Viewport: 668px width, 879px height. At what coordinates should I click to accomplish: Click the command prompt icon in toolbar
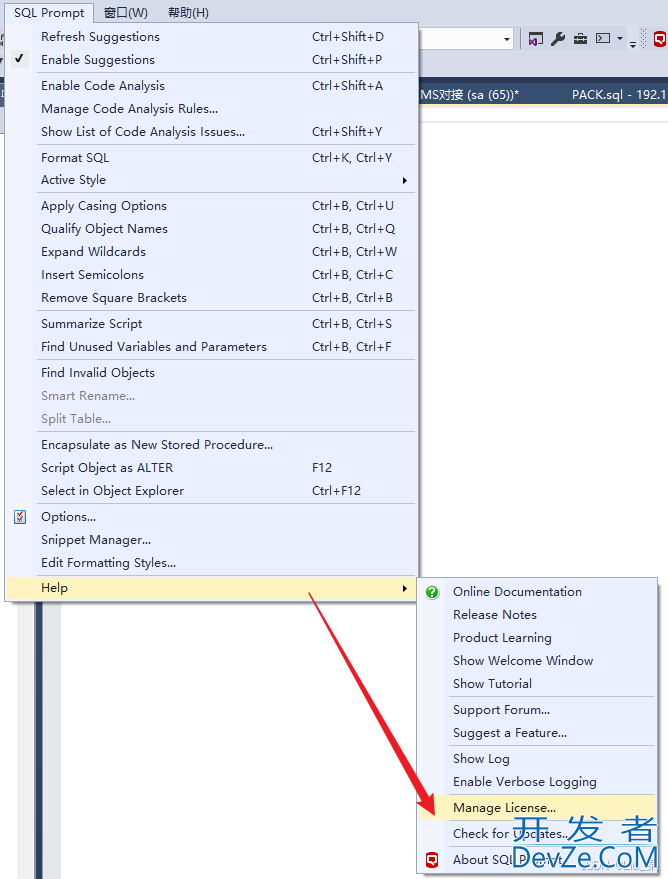click(603, 39)
